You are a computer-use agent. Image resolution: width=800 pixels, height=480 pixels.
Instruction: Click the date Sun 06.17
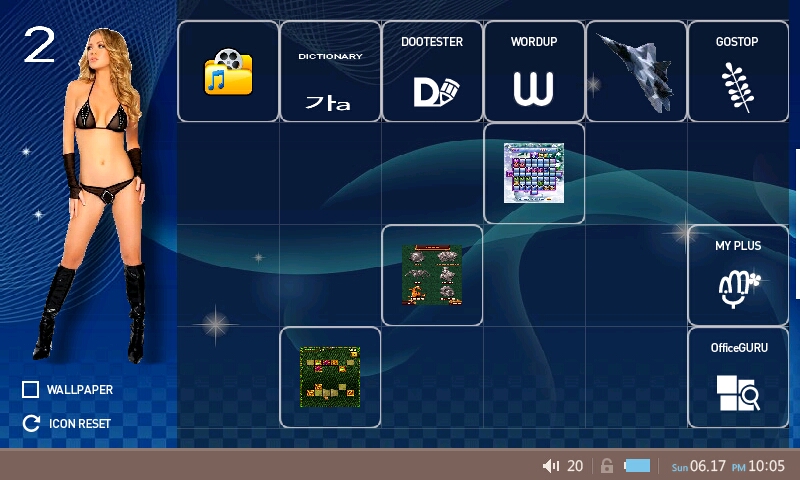698,466
